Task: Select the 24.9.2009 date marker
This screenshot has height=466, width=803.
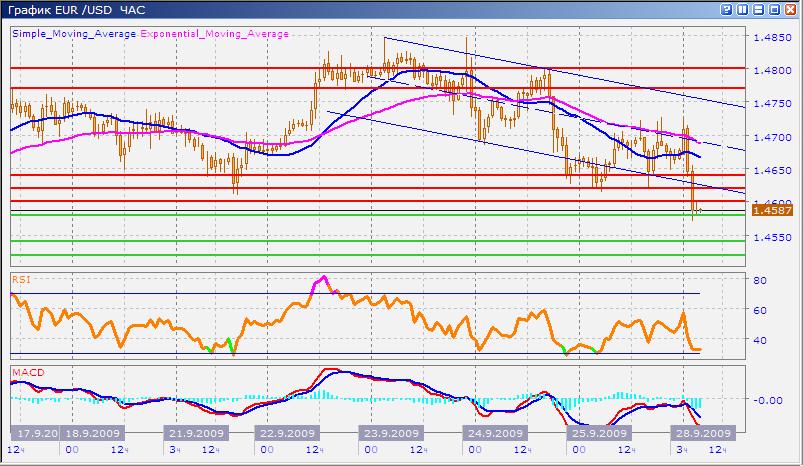Action: (494, 434)
